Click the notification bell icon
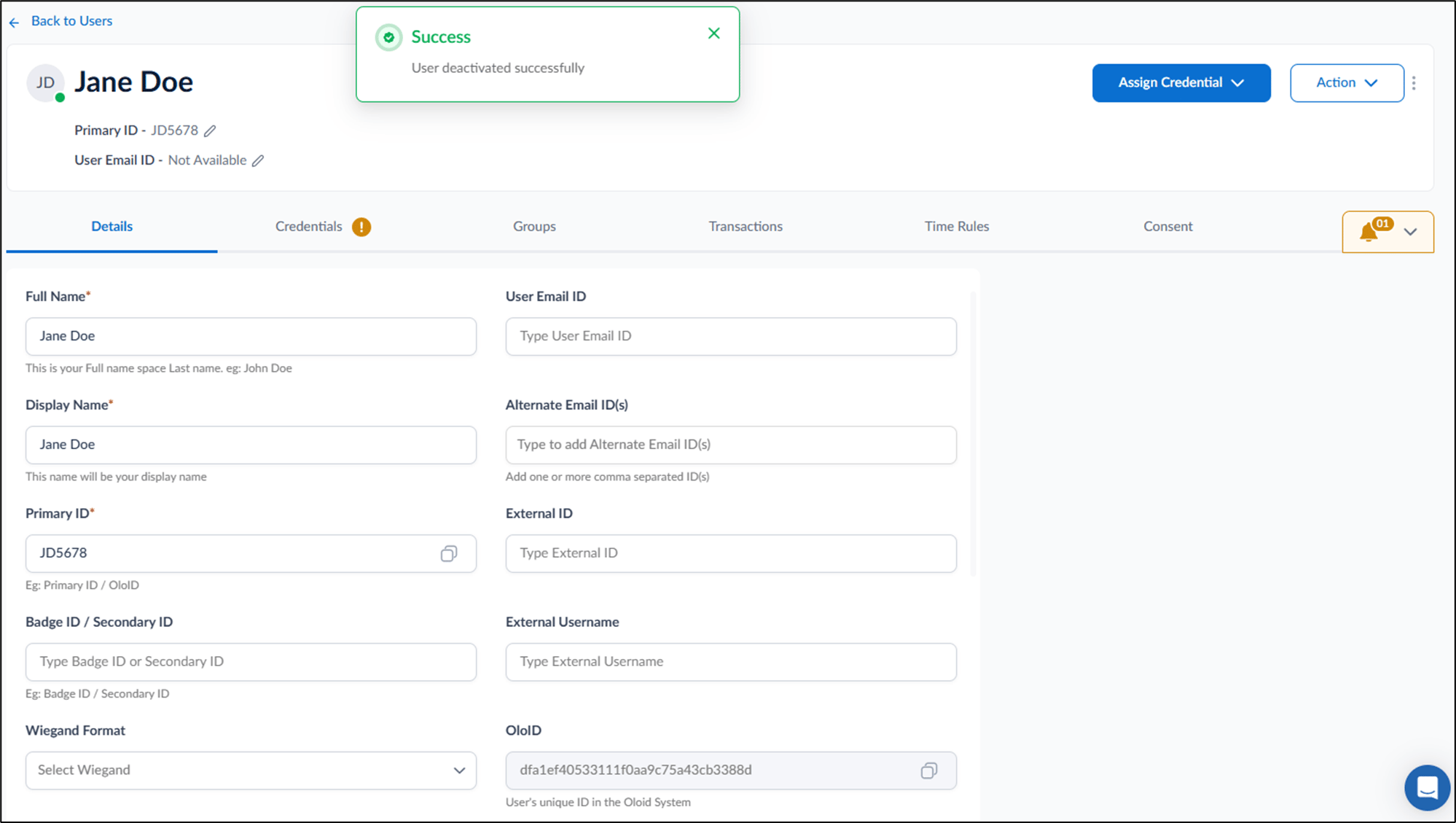Image resolution: width=1456 pixels, height=823 pixels. tap(1369, 233)
